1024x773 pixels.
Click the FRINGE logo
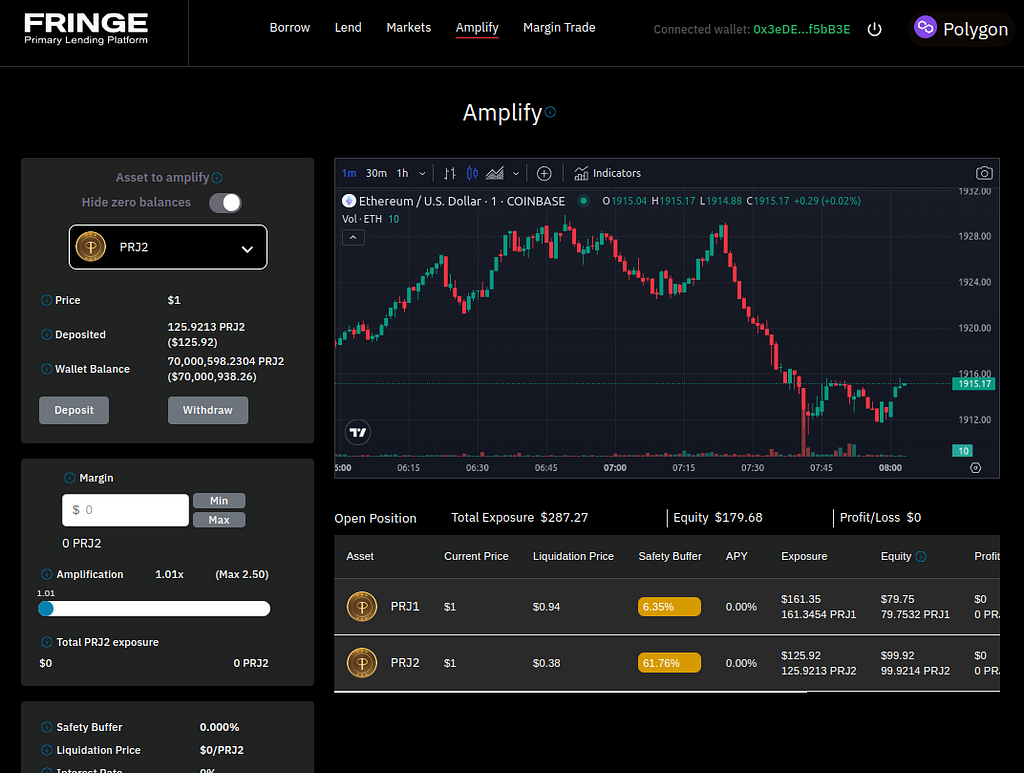coord(86,29)
